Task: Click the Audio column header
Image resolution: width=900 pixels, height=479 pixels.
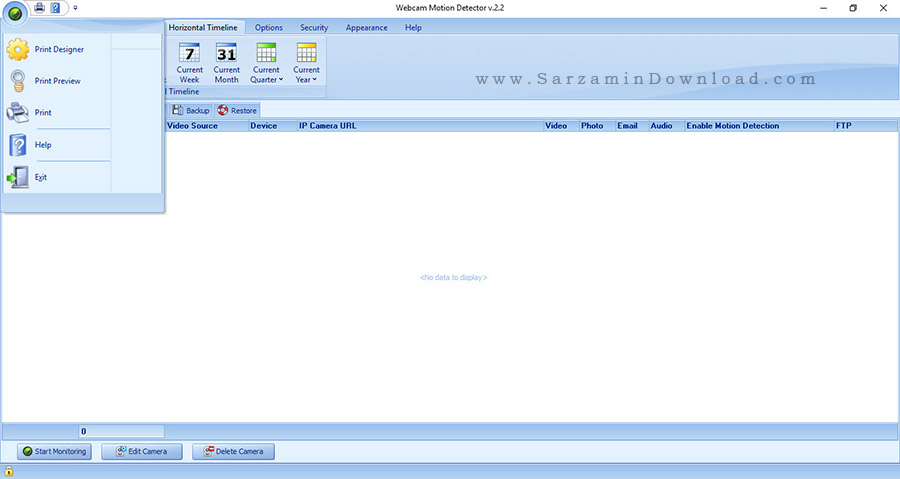Action: click(x=666, y=126)
